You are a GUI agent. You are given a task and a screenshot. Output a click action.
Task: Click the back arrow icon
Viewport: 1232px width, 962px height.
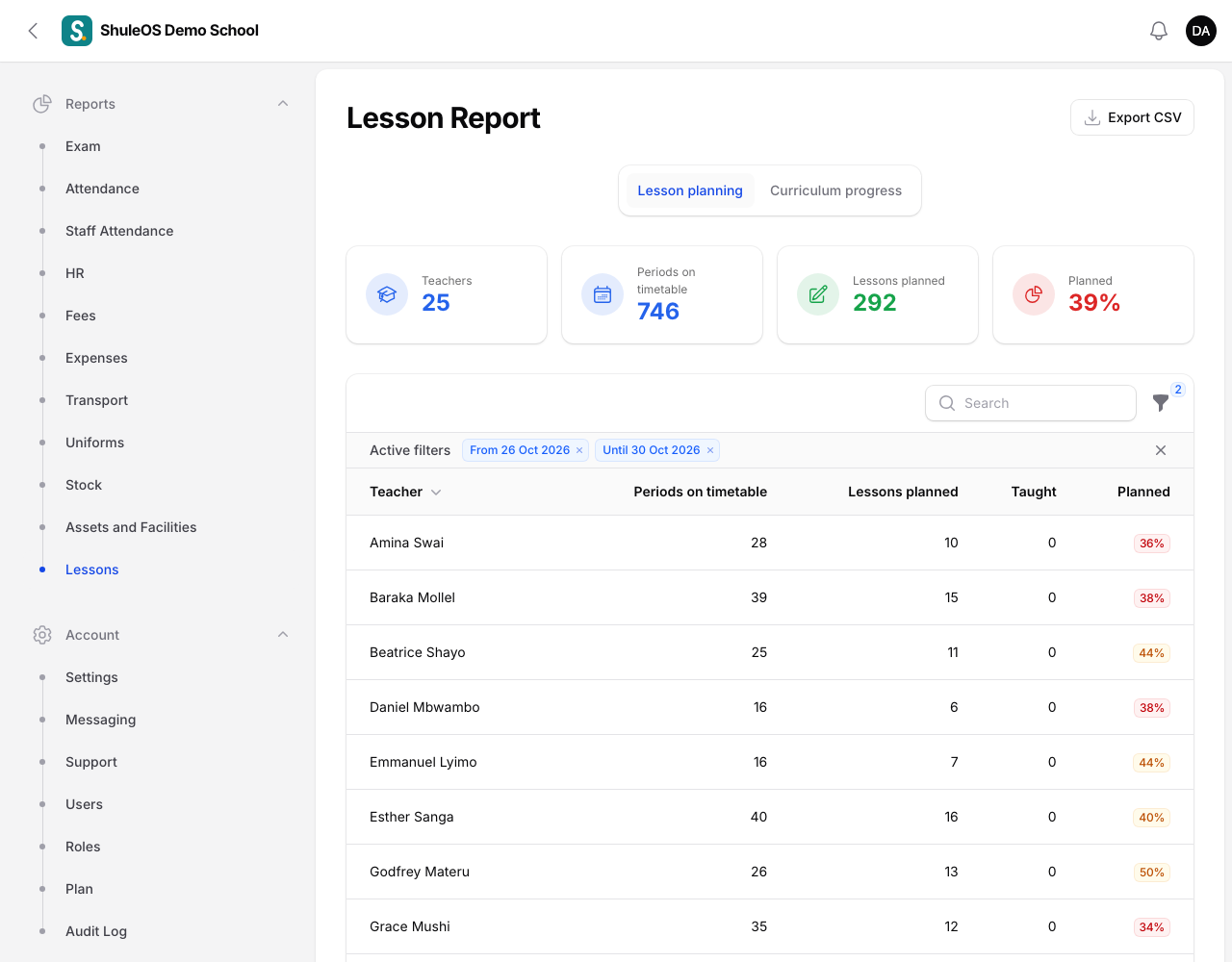coord(33,31)
